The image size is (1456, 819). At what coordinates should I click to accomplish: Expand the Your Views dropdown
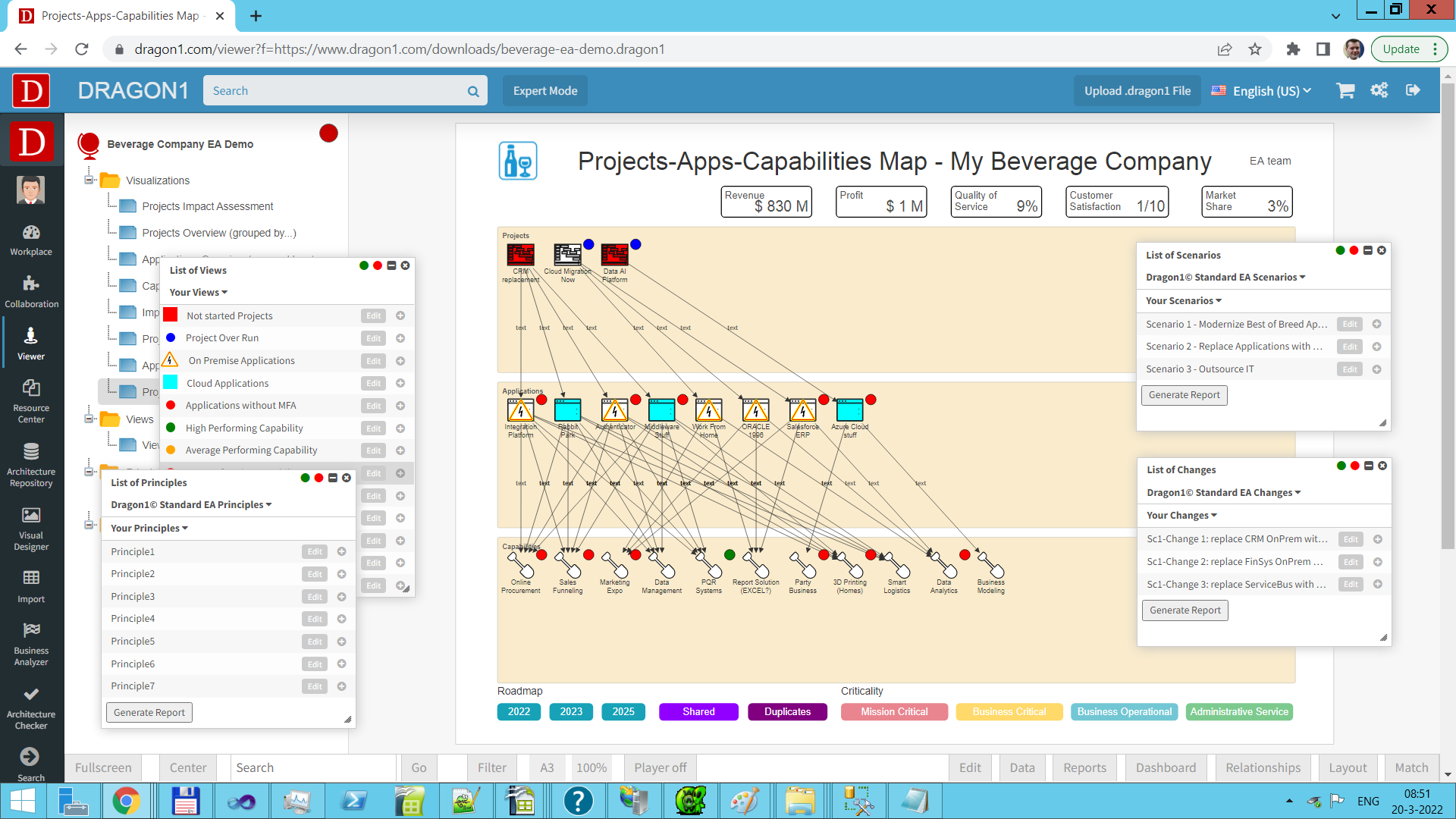tap(199, 293)
